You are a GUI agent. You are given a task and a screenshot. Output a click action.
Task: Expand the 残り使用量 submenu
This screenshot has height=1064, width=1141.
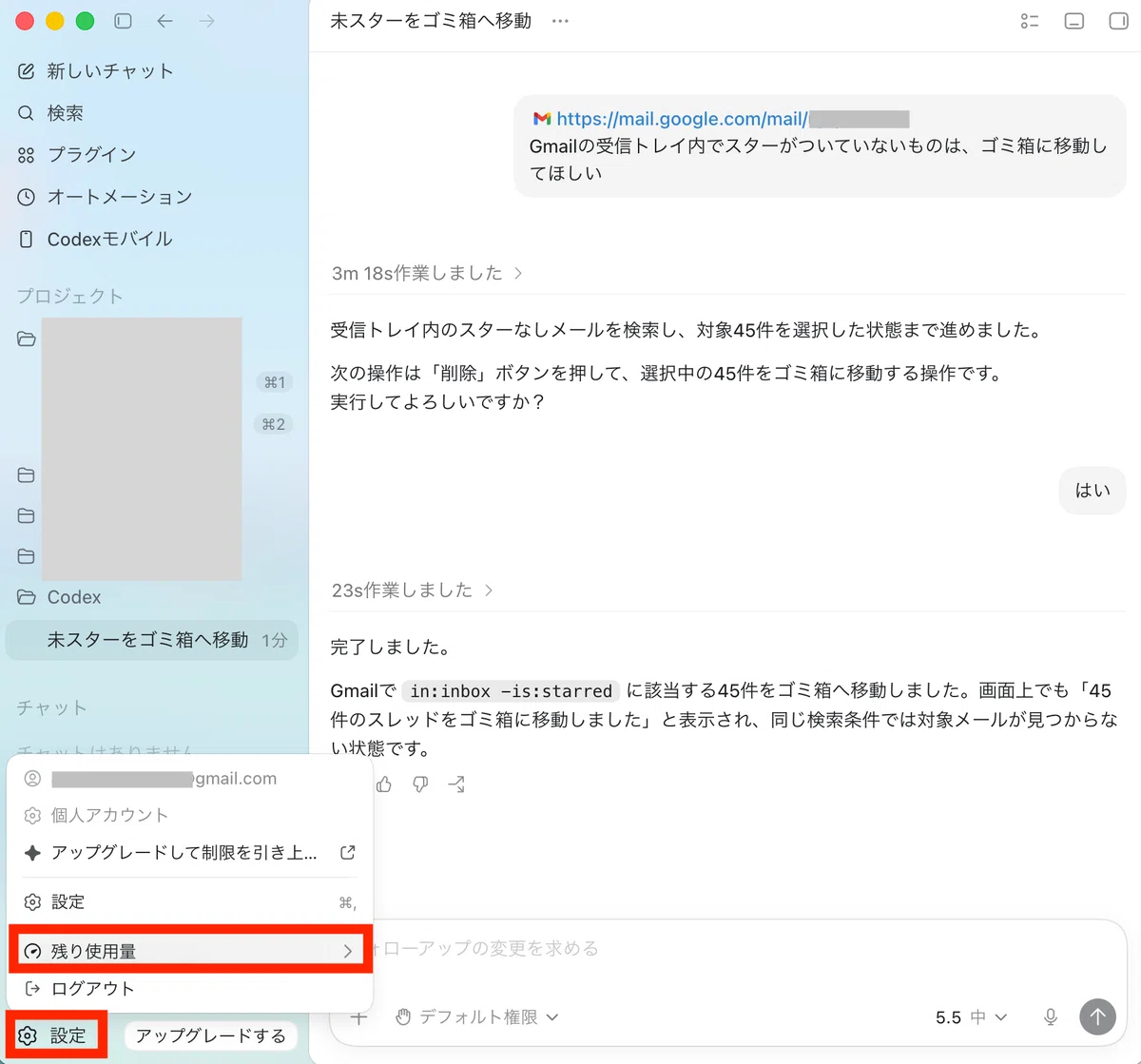tap(189, 951)
